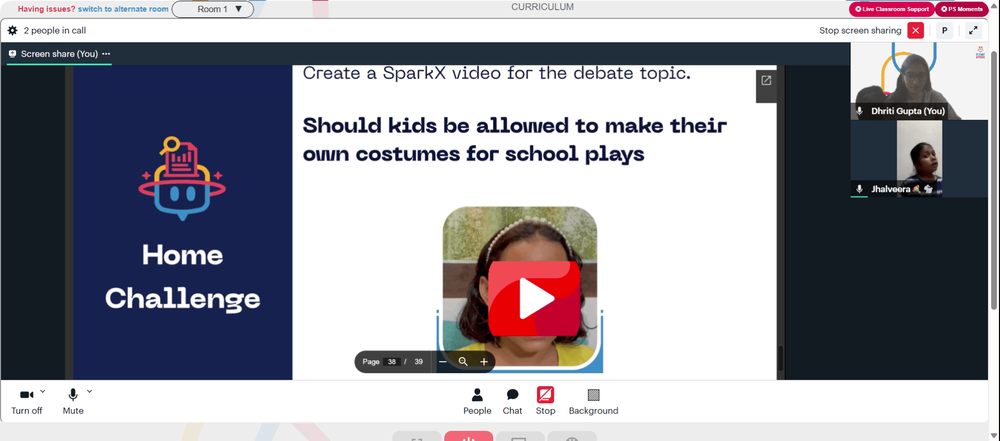Click Dhriti Gupta's microphone status icon

[859, 111]
